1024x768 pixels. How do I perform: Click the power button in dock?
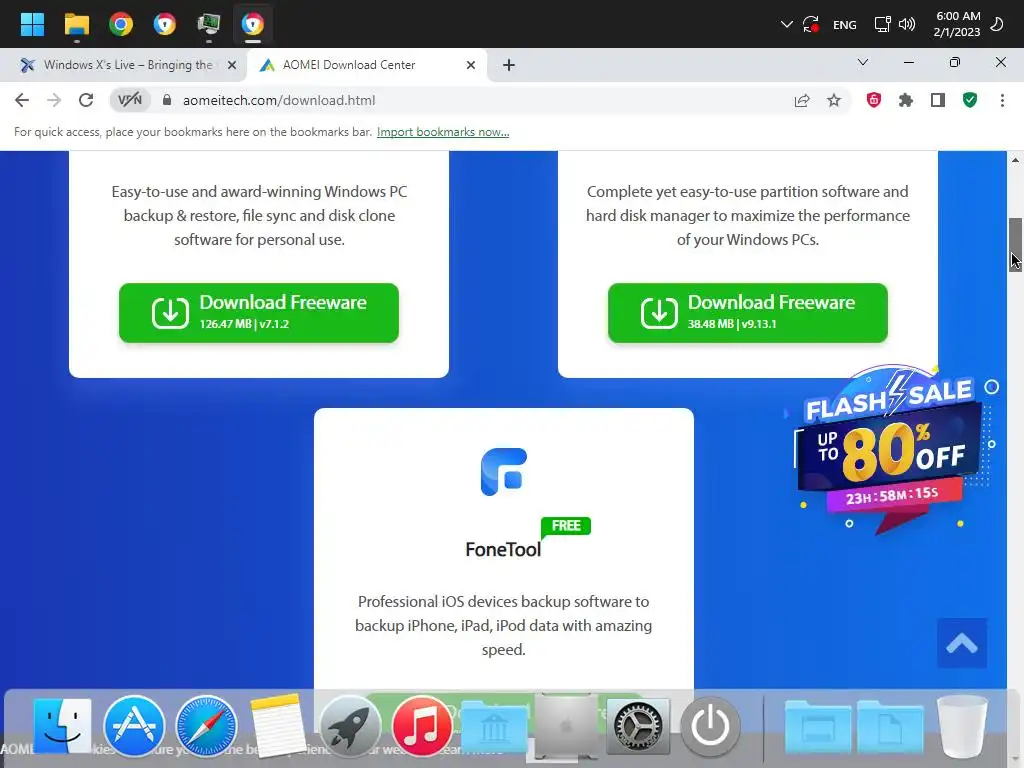tap(710, 726)
